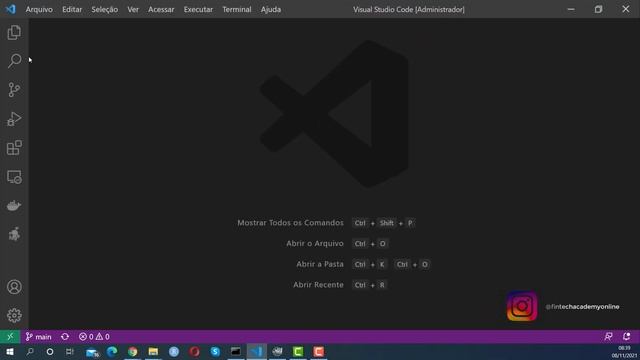Open the Windows Start menu
Screen dimensions: 640x360
point(10,351)
